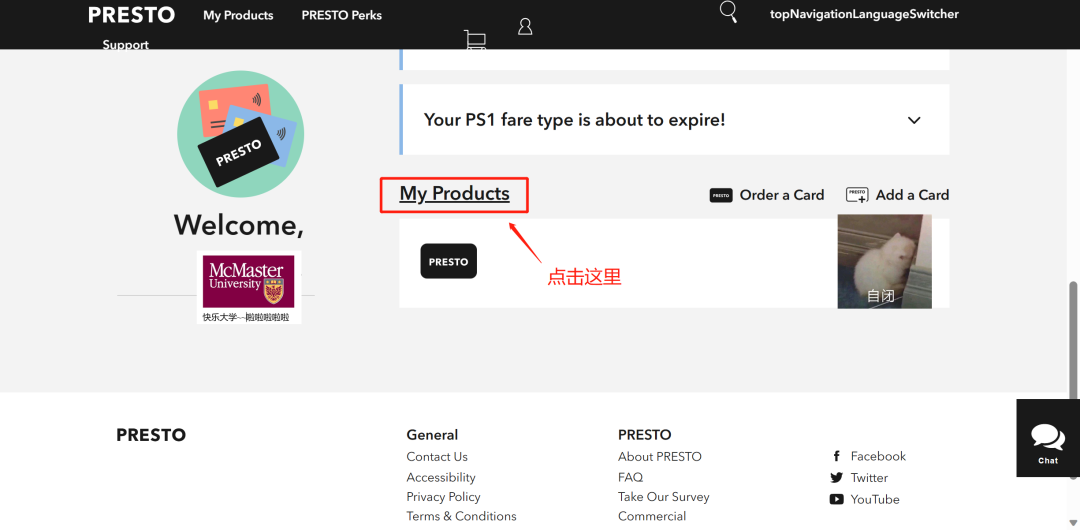The image size is (1080, 530).
Task: Click the black PRESTO card icon
Action: tap(448, 261)
